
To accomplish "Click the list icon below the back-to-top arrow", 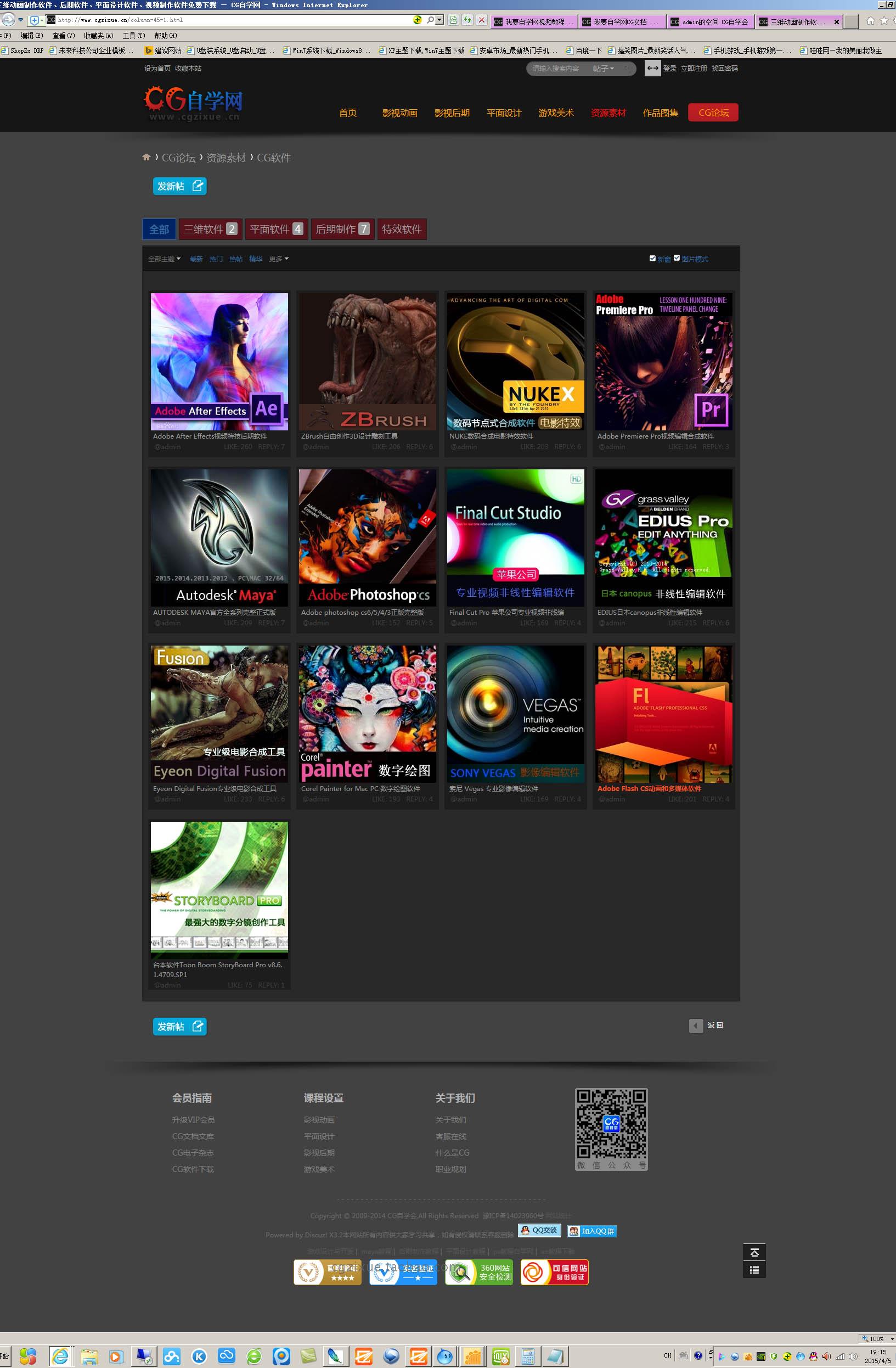I will [x=754, y=1270].
